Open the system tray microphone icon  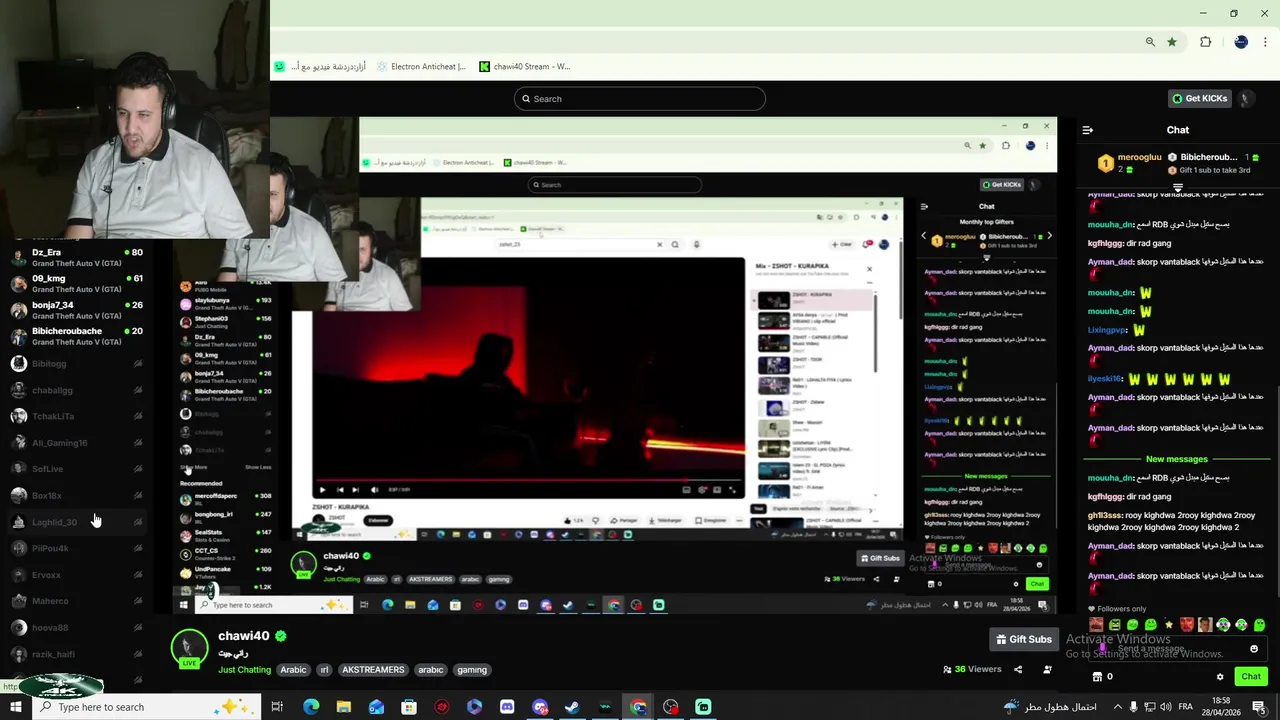pos(1133,707)
